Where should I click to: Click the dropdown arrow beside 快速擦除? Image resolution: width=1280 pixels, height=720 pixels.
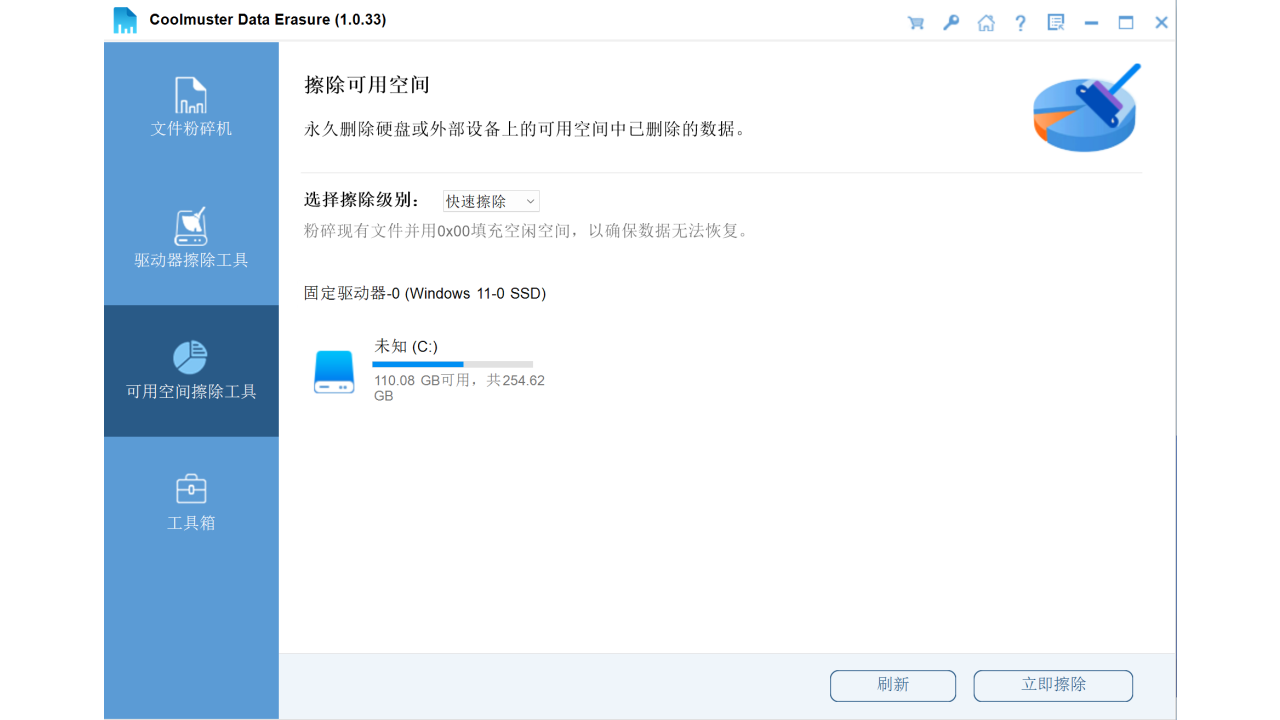[x=531, y=200]
